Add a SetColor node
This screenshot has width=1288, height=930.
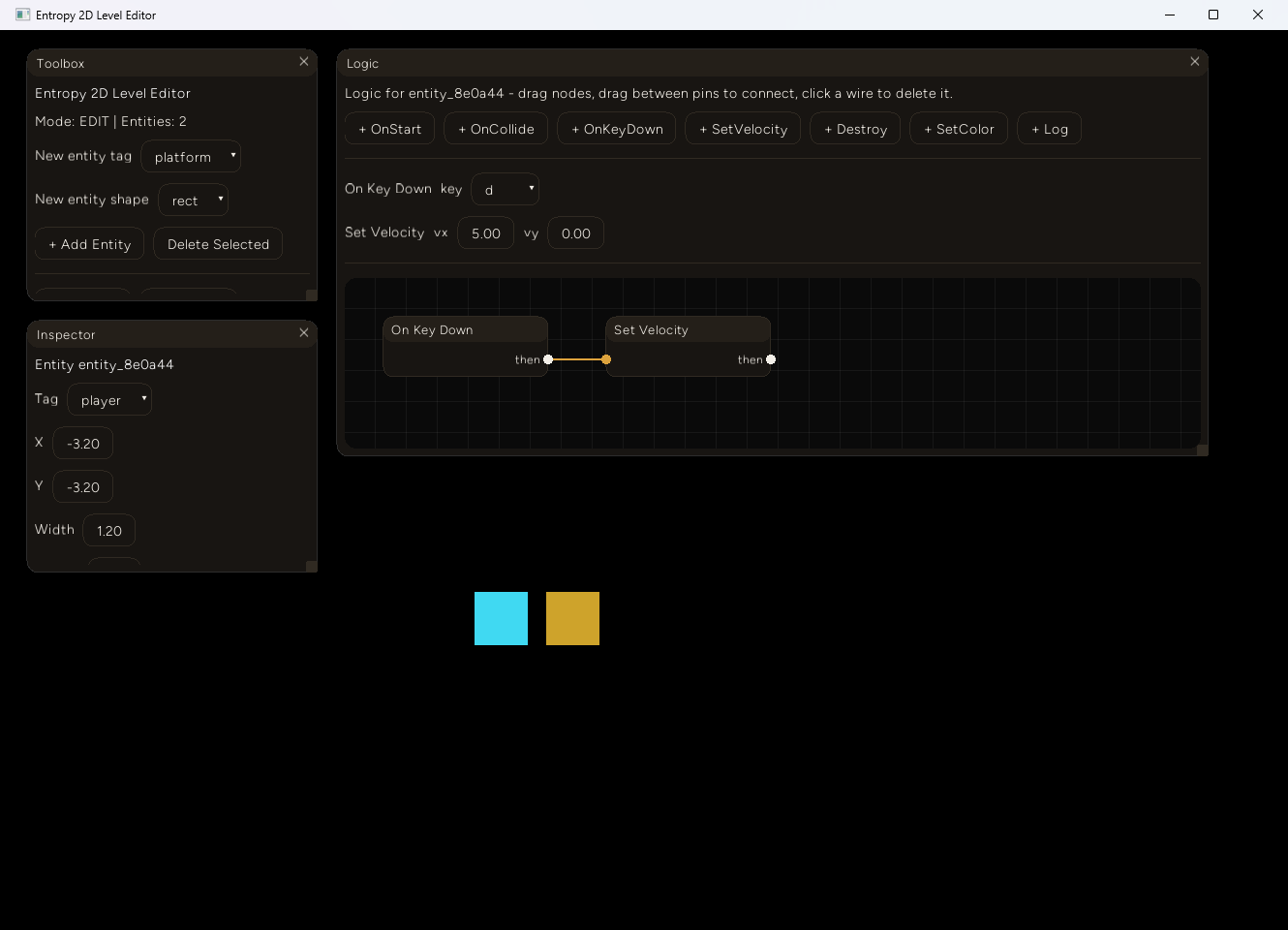[959, 129]
